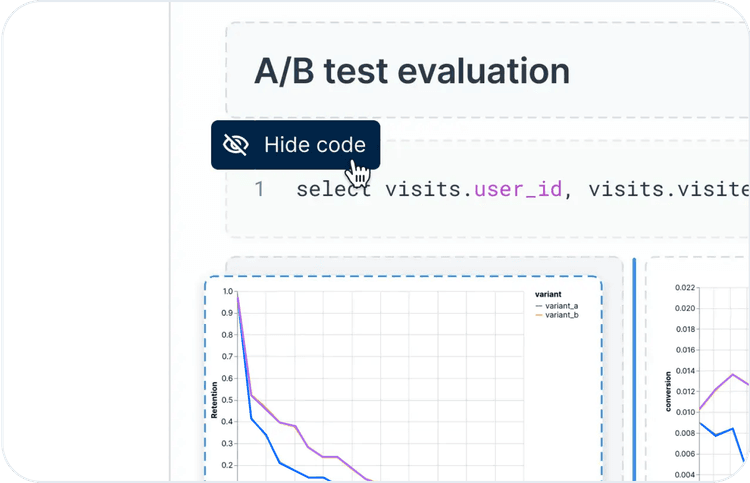Click line number 1 in code cell
The image size is (750, 483).
click(260, 188)
